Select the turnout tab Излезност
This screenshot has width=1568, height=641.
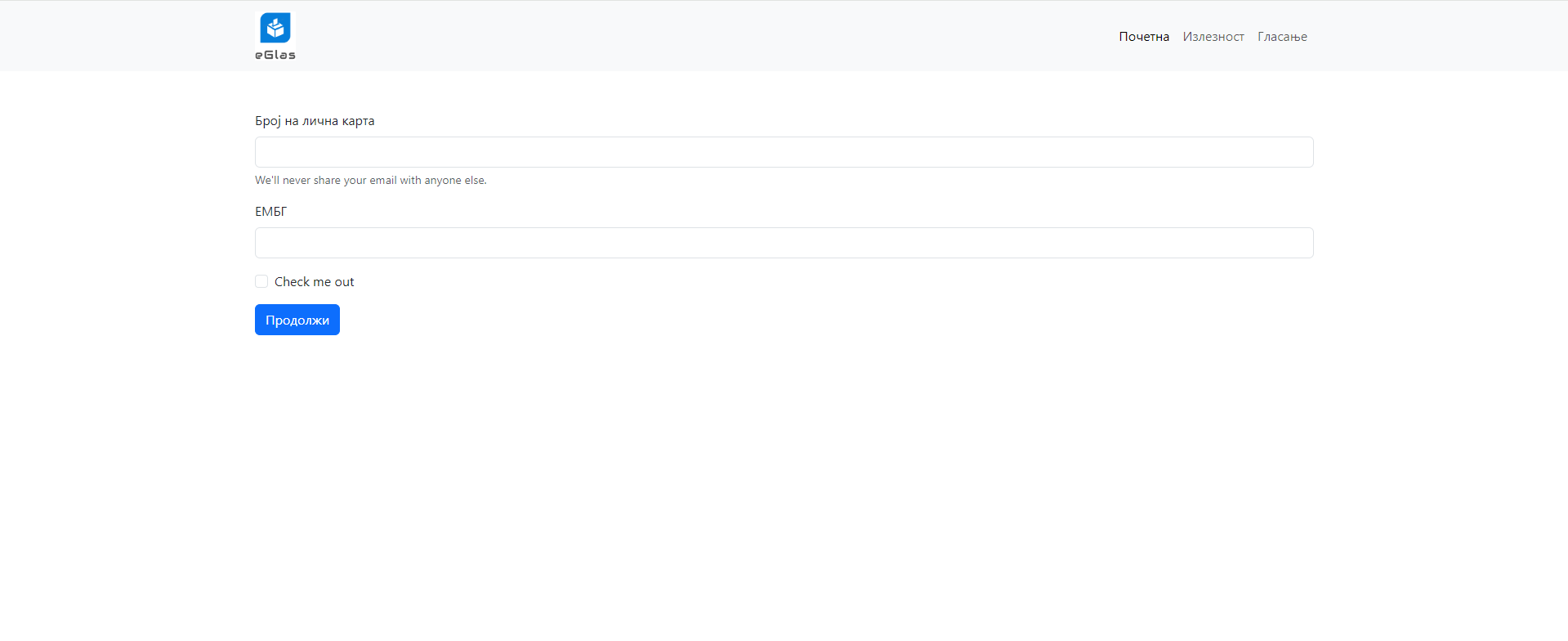coord(1213,37)
